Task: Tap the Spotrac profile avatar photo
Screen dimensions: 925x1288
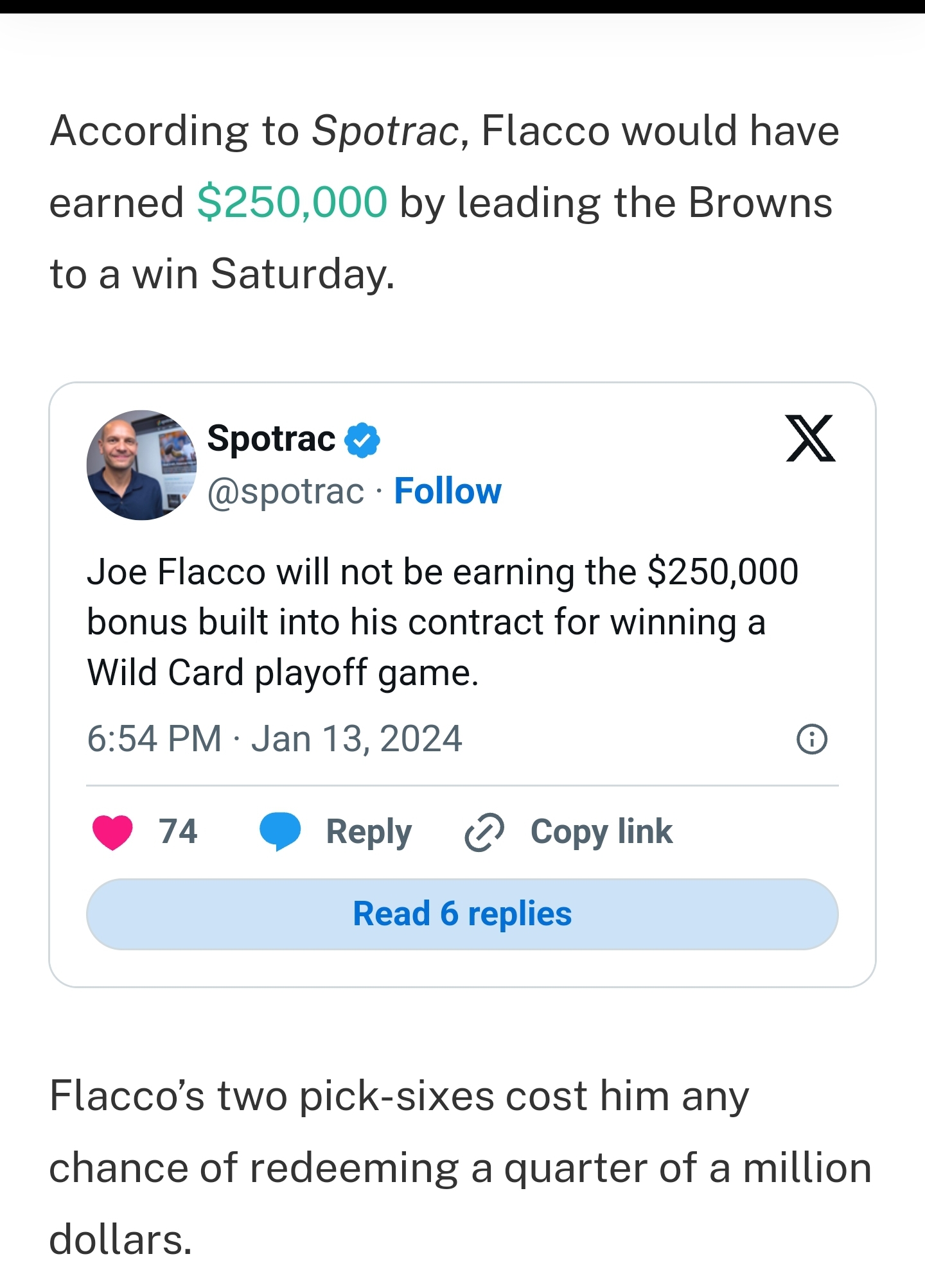Action: [141, 465]
